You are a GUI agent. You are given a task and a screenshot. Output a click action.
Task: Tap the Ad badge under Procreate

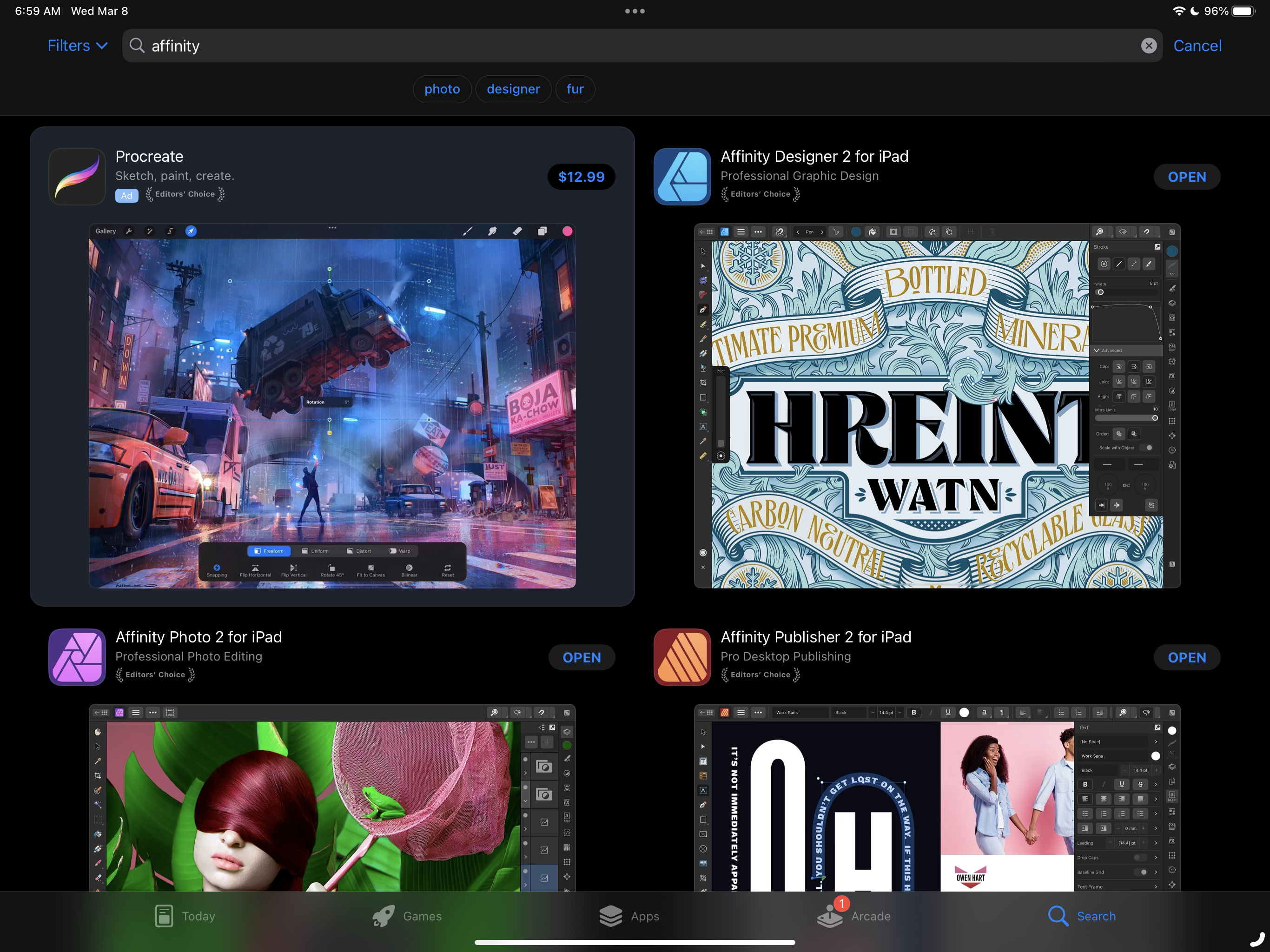pos(127,195)
